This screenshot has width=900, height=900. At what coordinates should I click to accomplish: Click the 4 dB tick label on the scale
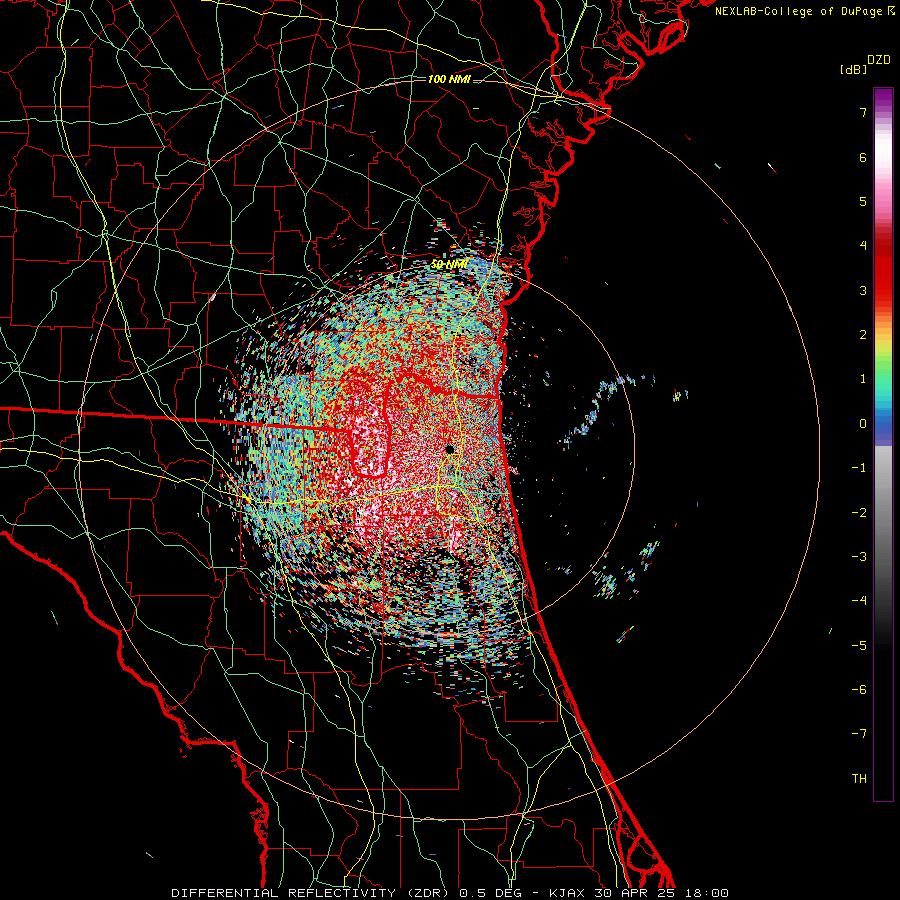863,246
